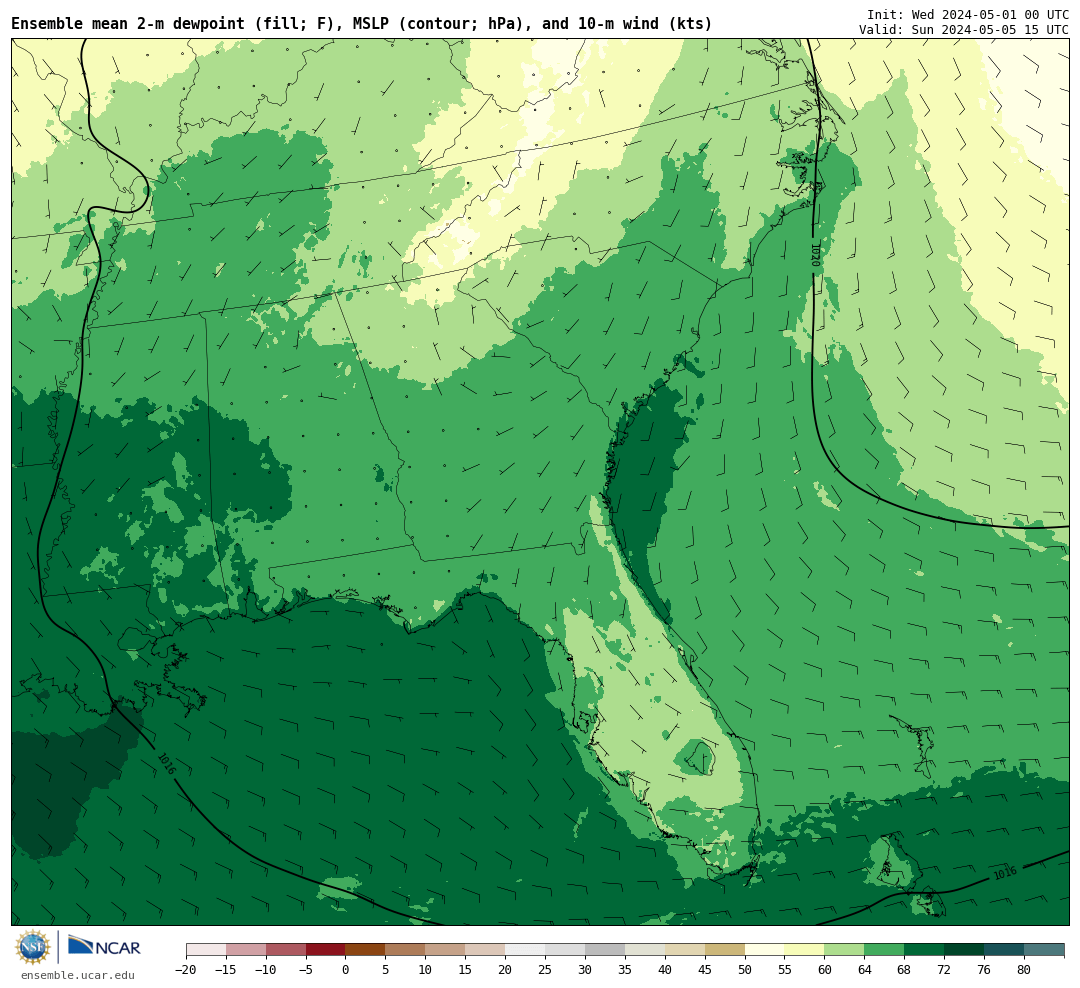Pick the pale yellow swatch between 55 and 60
This screenshot has width=1080, height=988.
pos(804,950)
